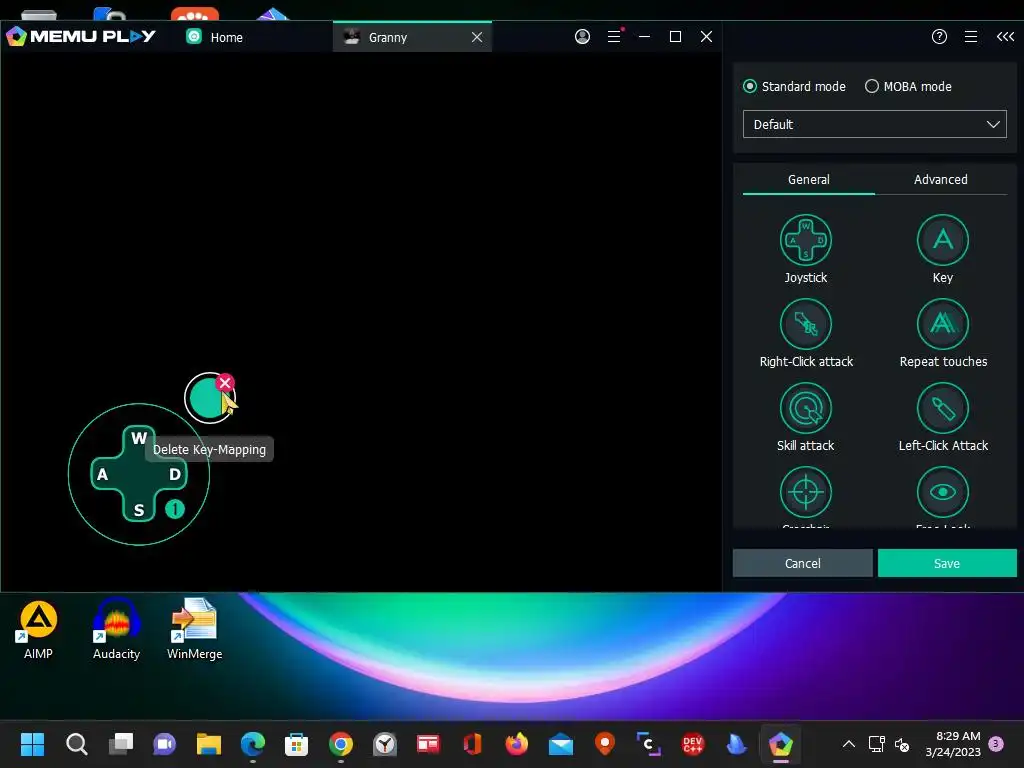1024x768 pixels.
Task: Open Task View in taskbar
Action: coord(120,744)
